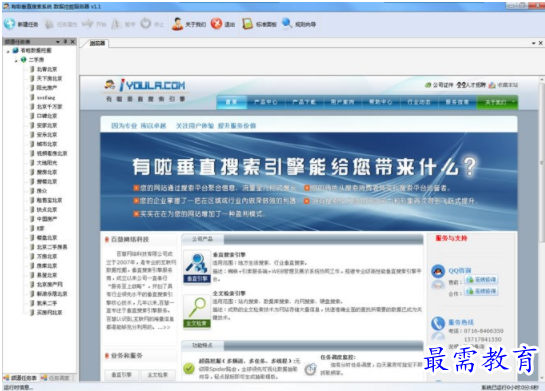Open the magnifier wizard toolbar icon
Viewport: 545px width, 391px height.
[287, 23]
